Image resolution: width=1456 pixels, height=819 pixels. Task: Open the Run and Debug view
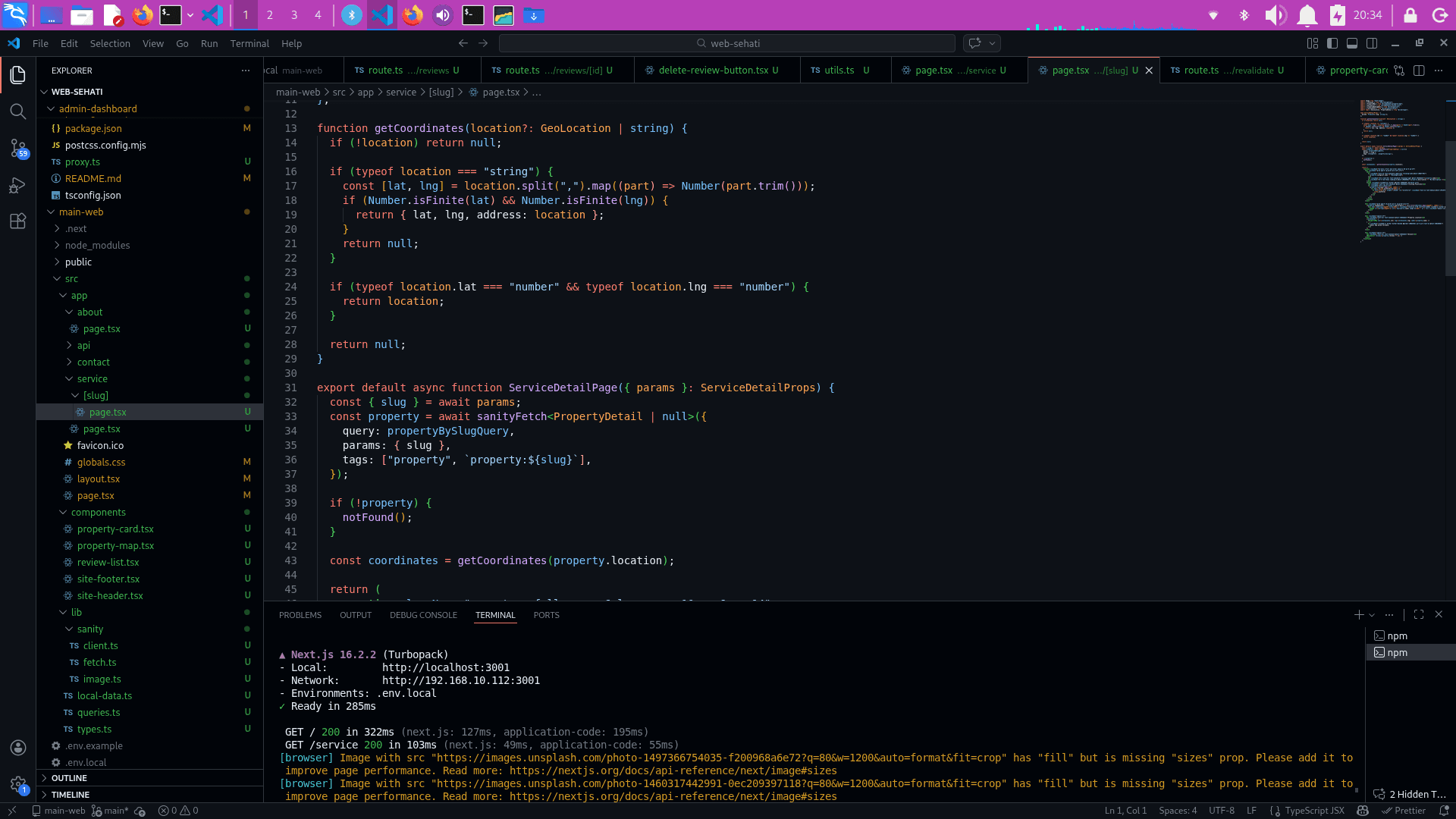point(18,185)
